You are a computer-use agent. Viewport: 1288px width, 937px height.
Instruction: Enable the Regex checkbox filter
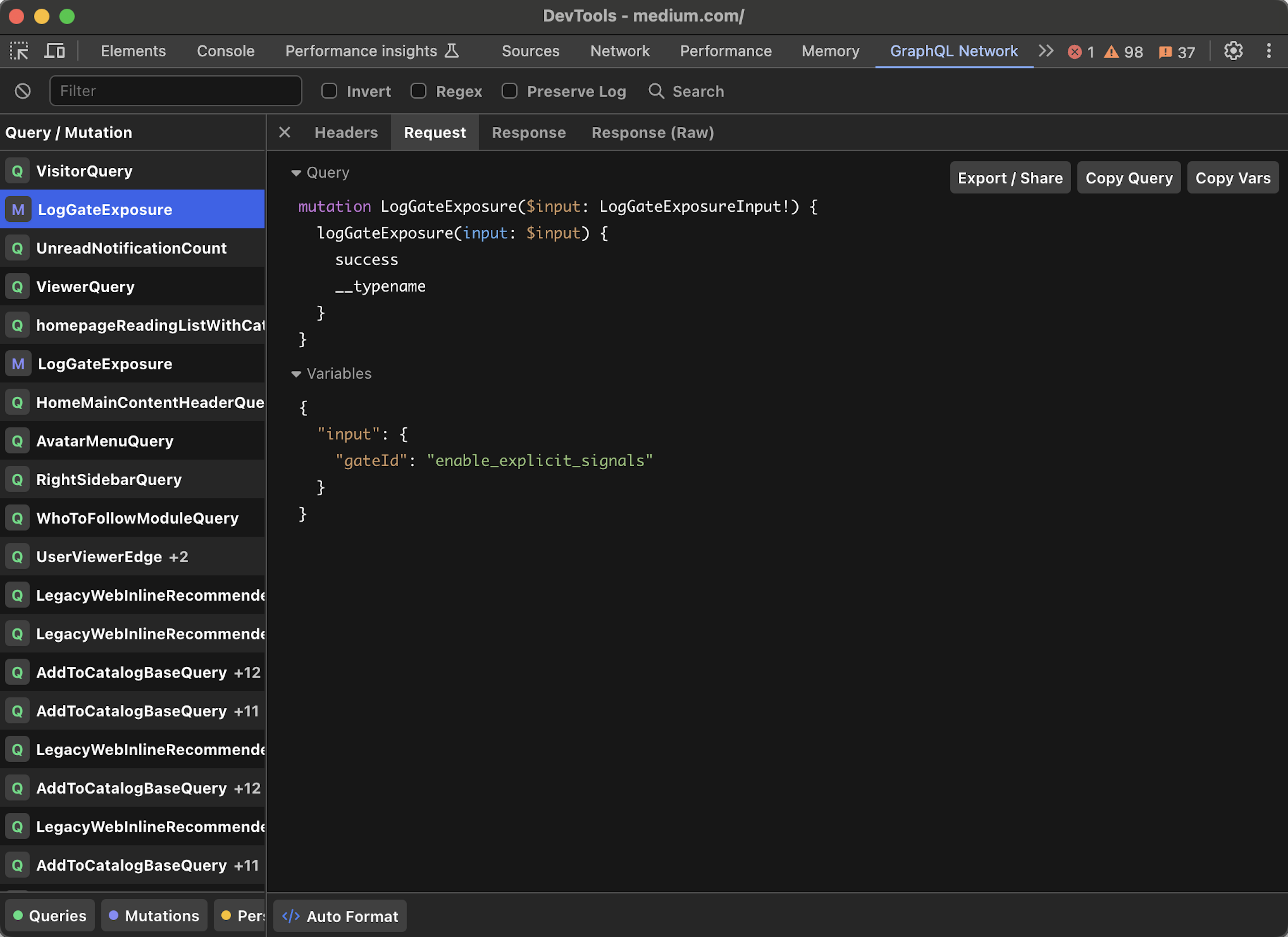(x=418, y=91)
